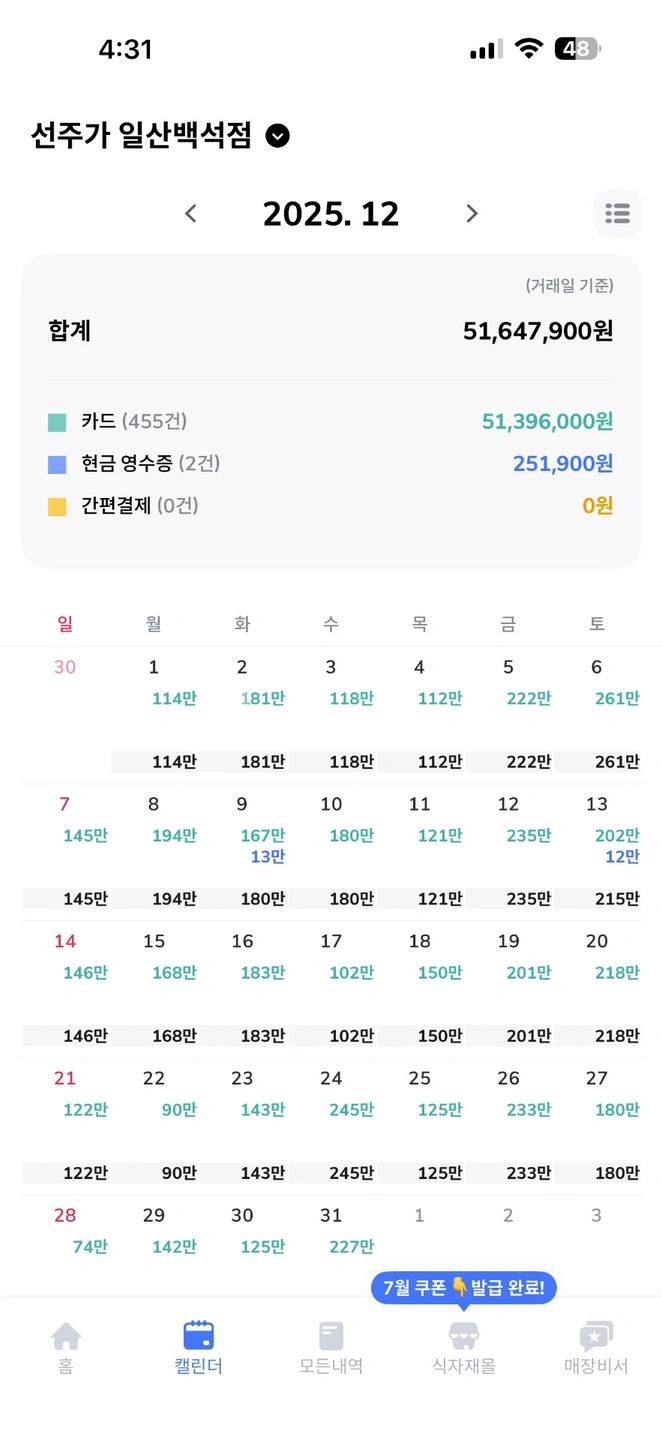
Task: Open the all transactions (모든내역) icon
Action: pyautogui.click(x=331, y=1336)
